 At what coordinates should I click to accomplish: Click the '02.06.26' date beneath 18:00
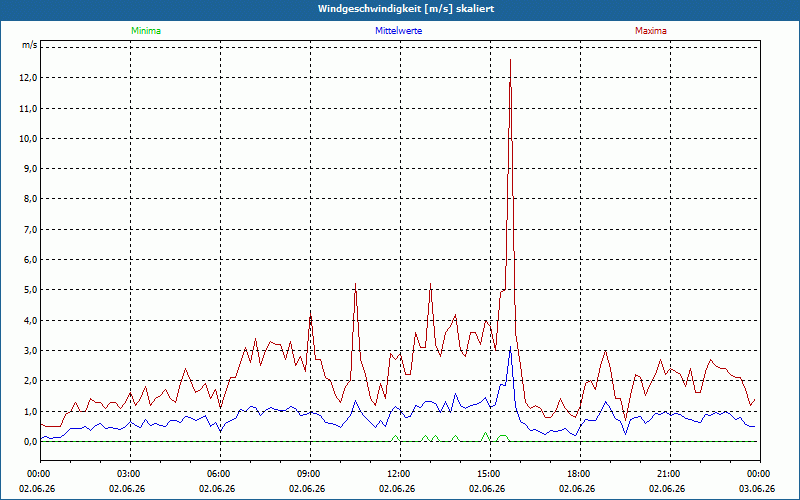click(x=577, y=488)
